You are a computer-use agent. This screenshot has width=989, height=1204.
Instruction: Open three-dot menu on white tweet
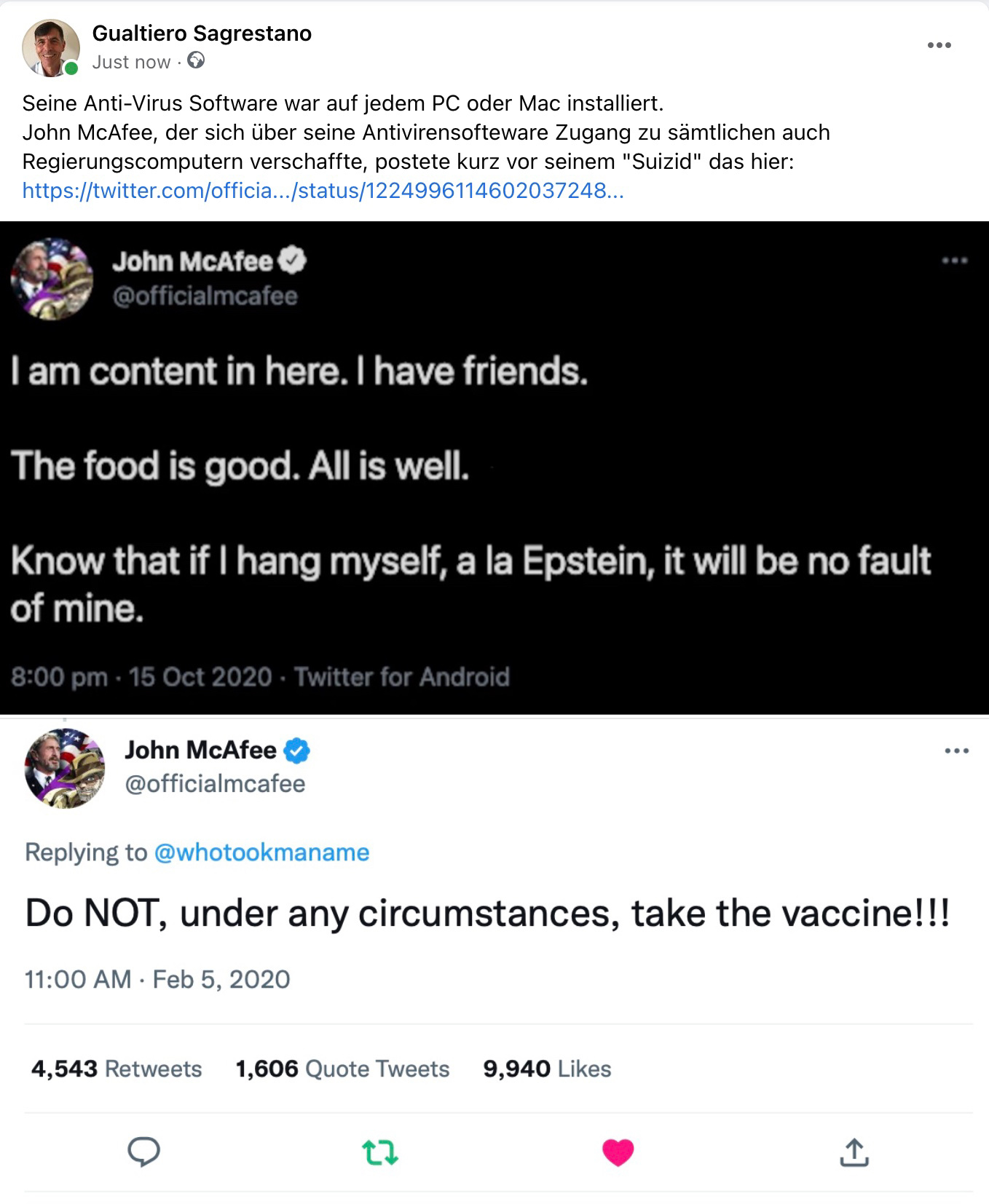click(956, 751)
